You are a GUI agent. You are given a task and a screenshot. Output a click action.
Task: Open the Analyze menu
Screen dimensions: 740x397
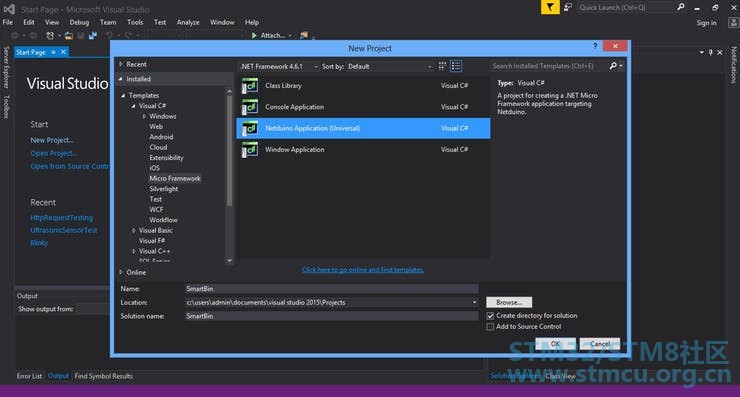coord(188,22)
